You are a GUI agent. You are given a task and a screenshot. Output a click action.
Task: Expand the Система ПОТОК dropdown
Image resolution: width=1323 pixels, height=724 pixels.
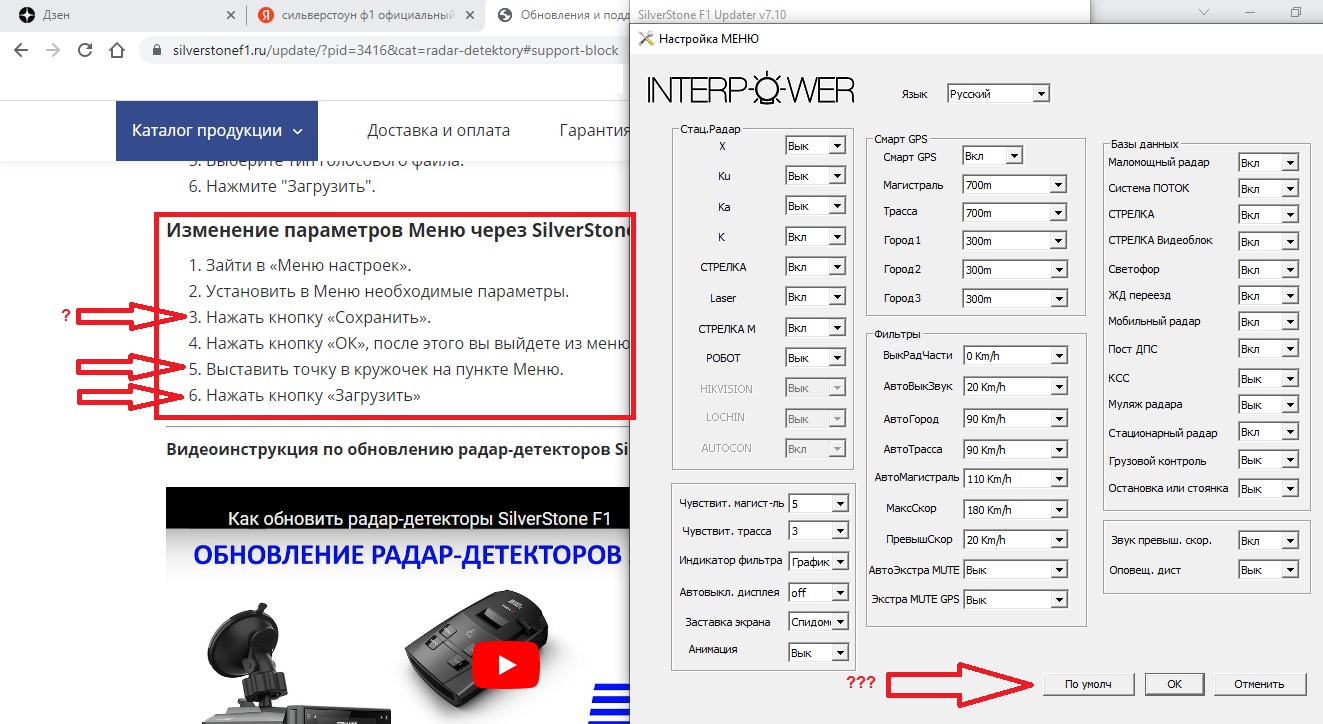[x=1268, y=189]
